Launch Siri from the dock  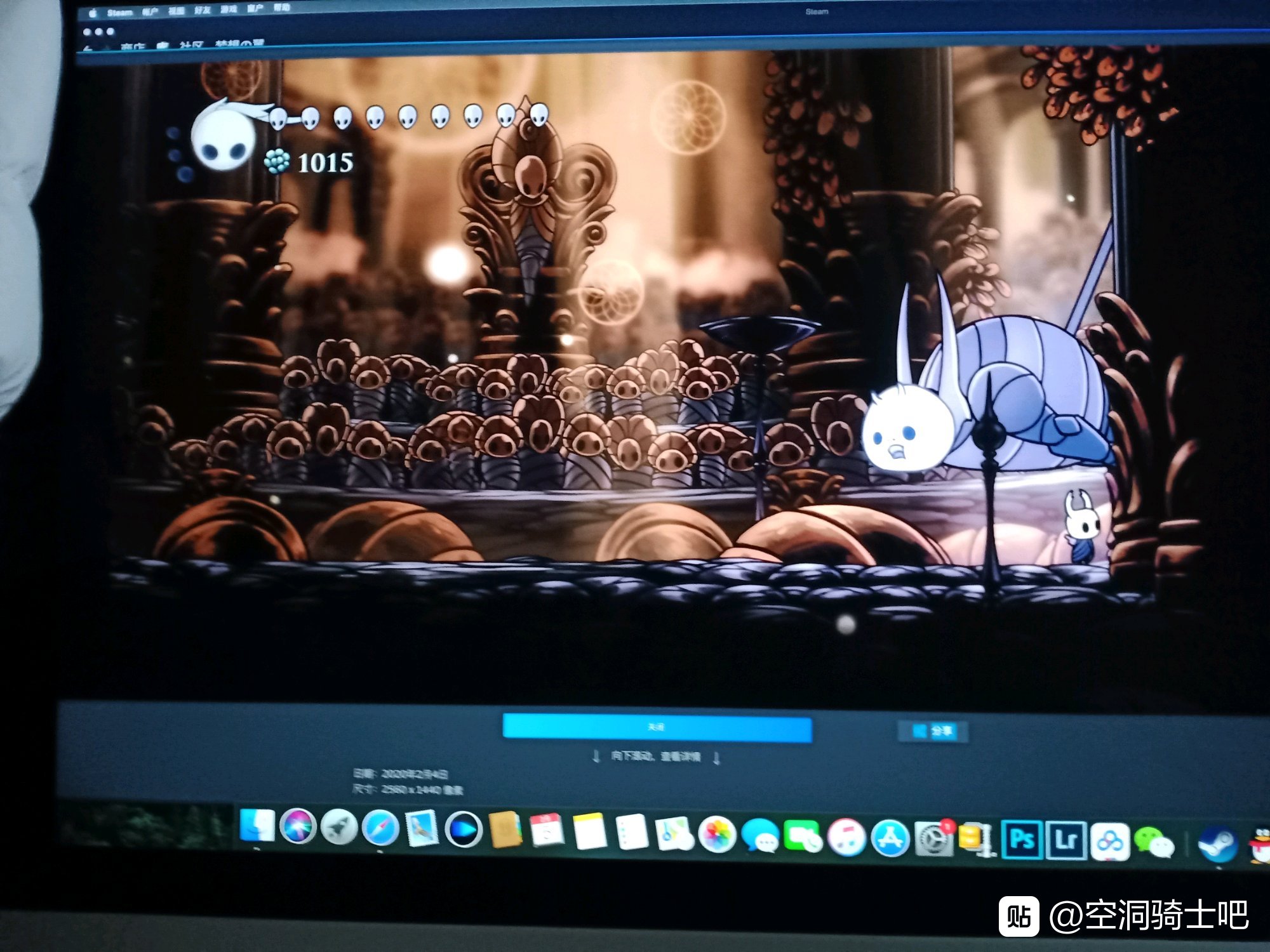pos(297,826)
